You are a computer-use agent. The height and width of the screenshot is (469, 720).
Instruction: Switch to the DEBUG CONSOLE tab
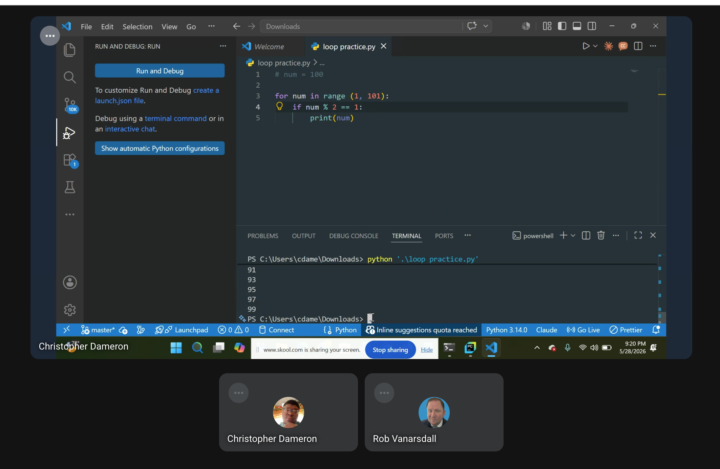click(x=354, y=236)
